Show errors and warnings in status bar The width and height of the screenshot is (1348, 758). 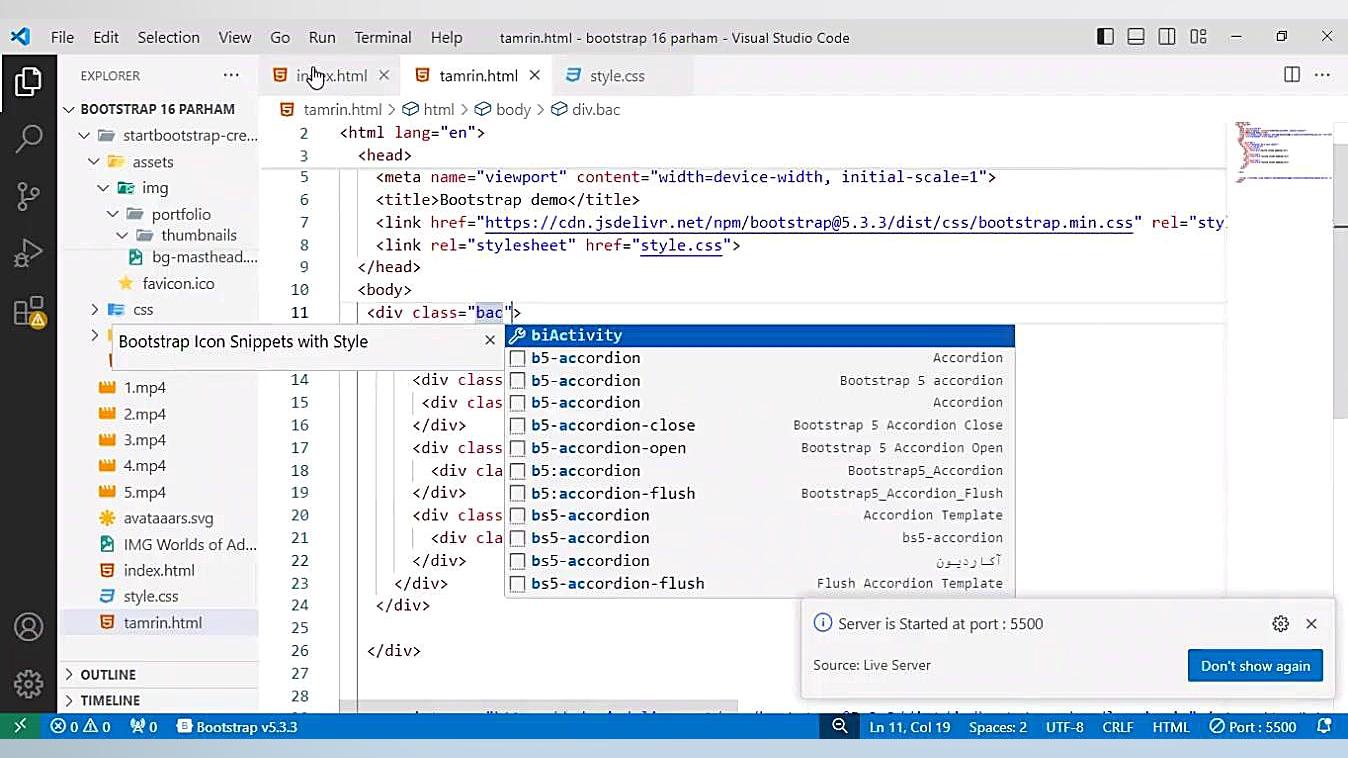(x=81, y=727)
